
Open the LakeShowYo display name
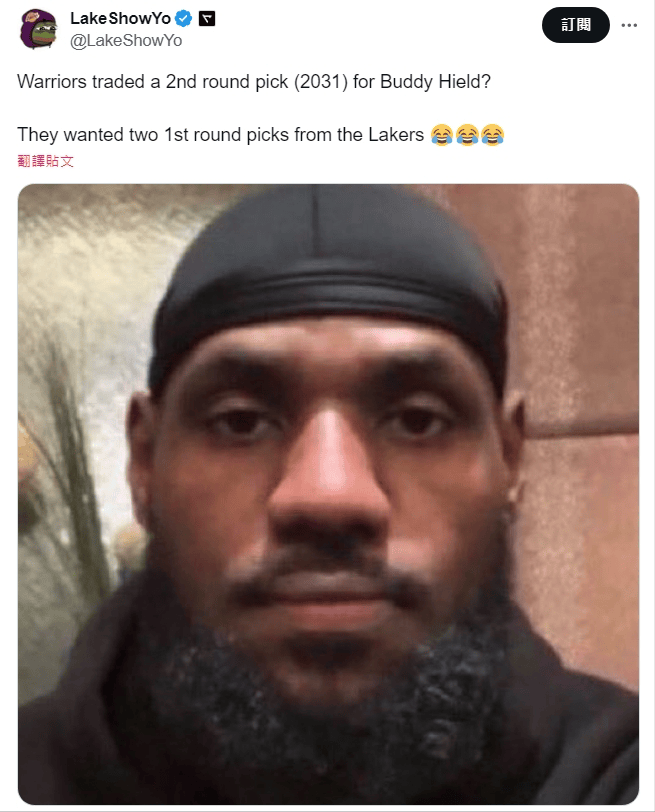(120, 19)
